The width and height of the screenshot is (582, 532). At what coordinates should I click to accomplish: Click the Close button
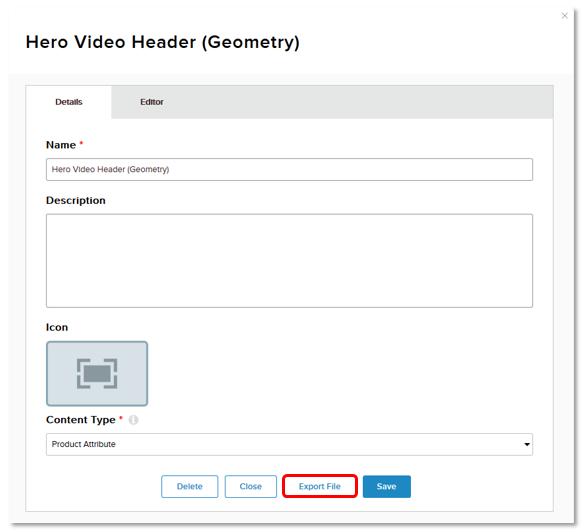click(x=251, y=486)
